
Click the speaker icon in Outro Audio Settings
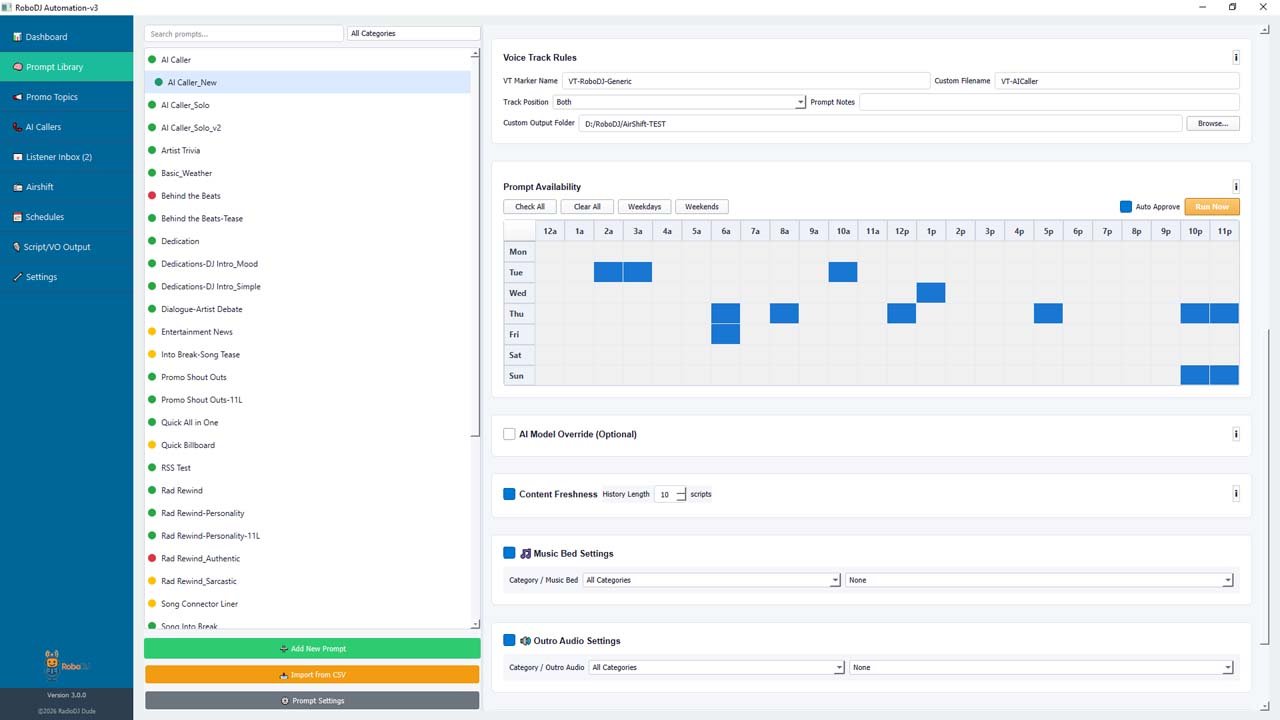pos(526,641)
